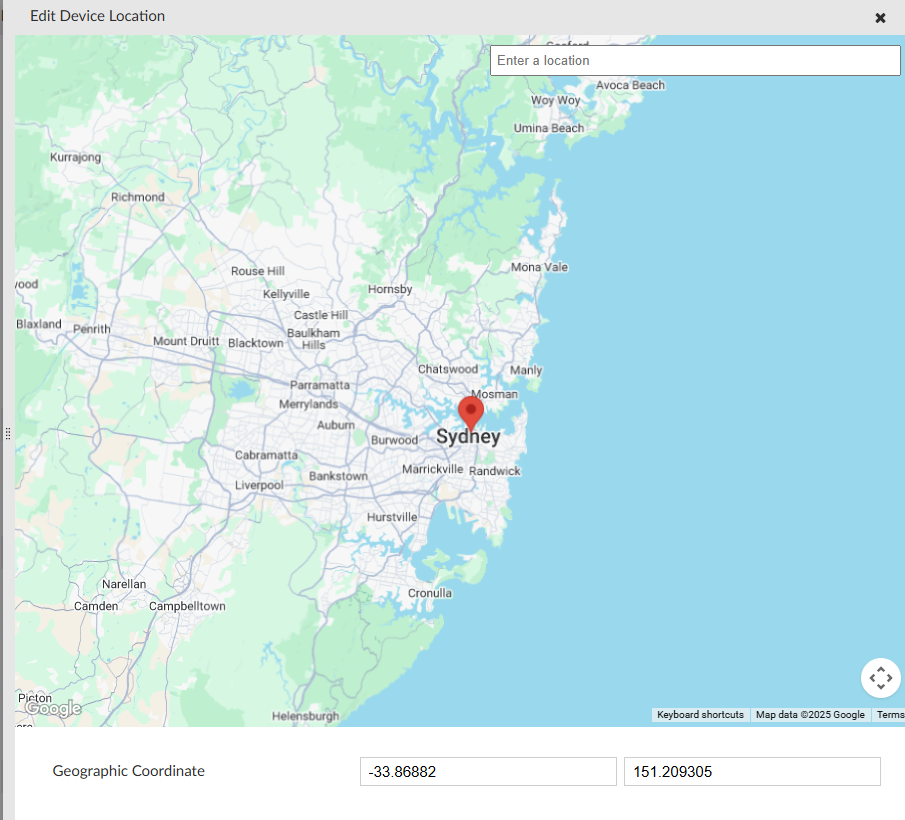Click the longitude field showing 151.209305

[752, 772]
